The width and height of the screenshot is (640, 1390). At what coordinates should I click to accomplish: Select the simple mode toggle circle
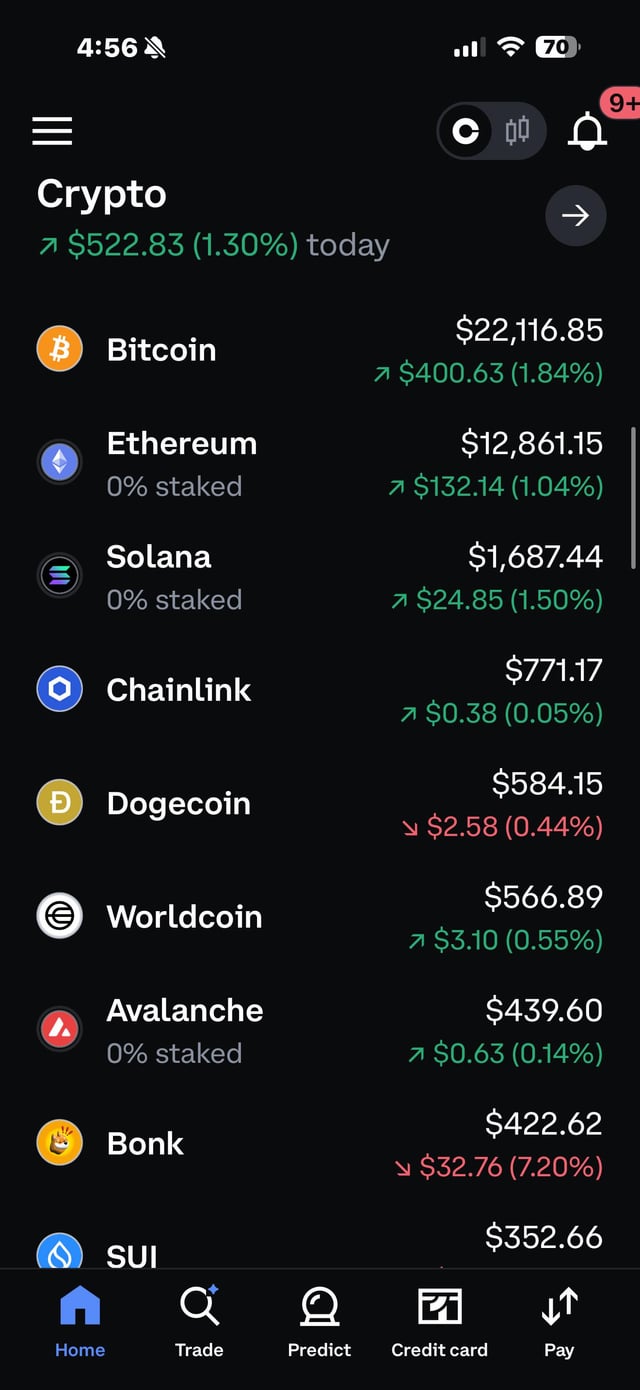coord(466,131)
